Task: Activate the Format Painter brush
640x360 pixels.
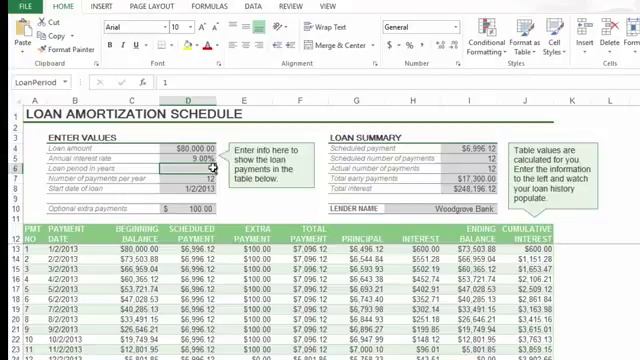Action: [x=42, y=49]
